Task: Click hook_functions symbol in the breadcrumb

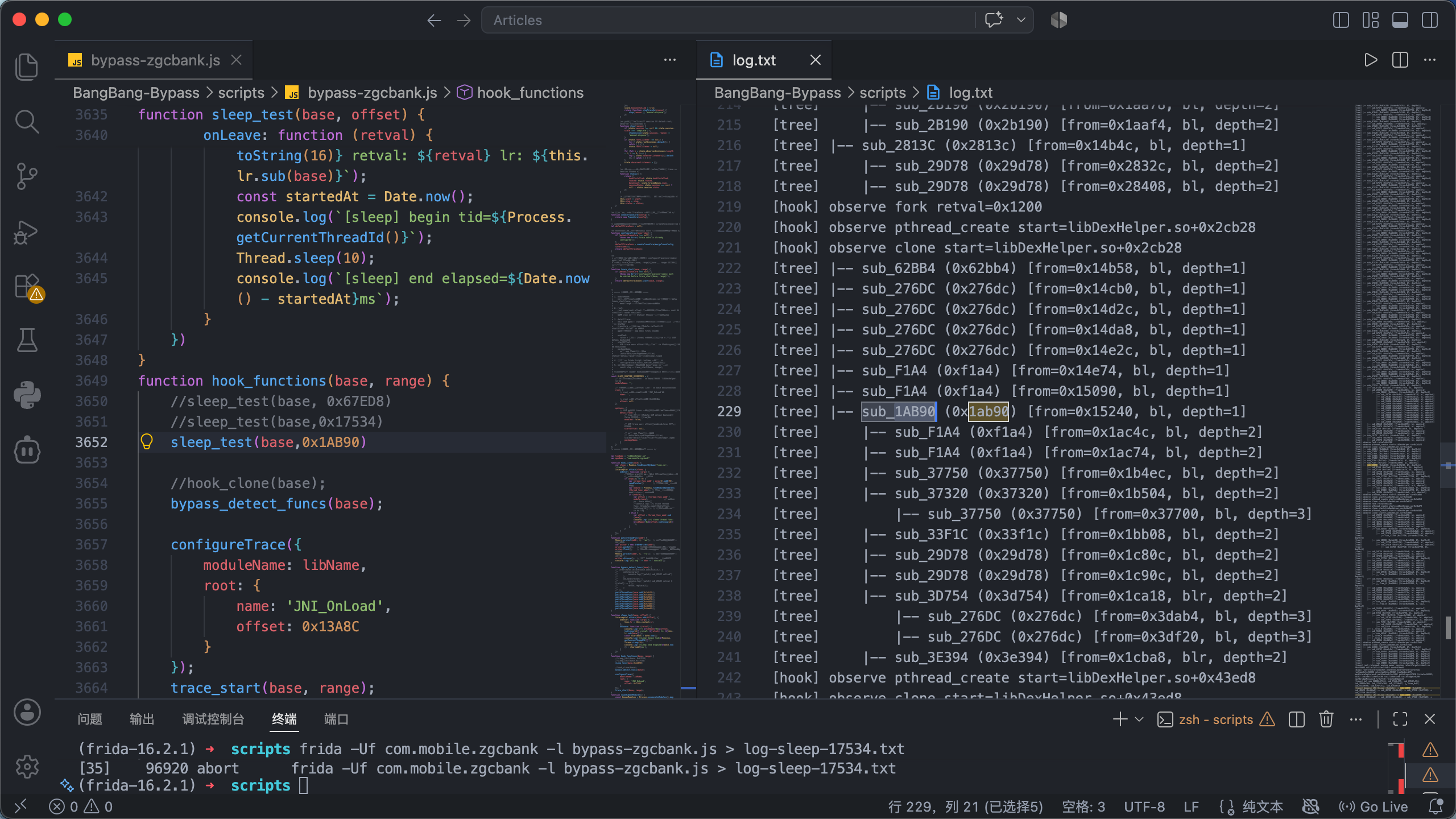Action: point(530,93)
